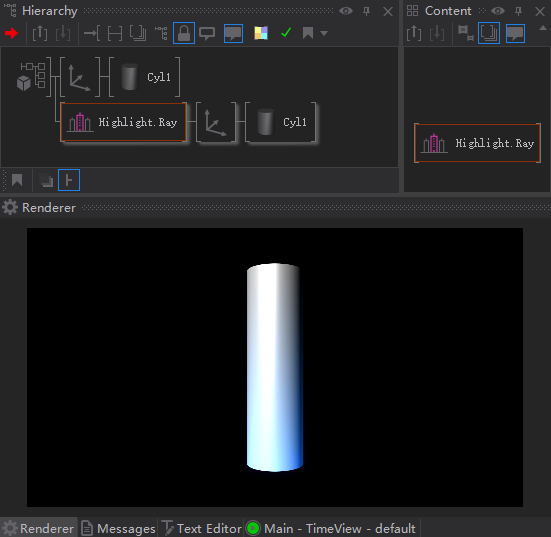Screen dimensions: 551x537
Task: Click the transform axis icon beside Highlight.Ray
Action: [216, 122]
